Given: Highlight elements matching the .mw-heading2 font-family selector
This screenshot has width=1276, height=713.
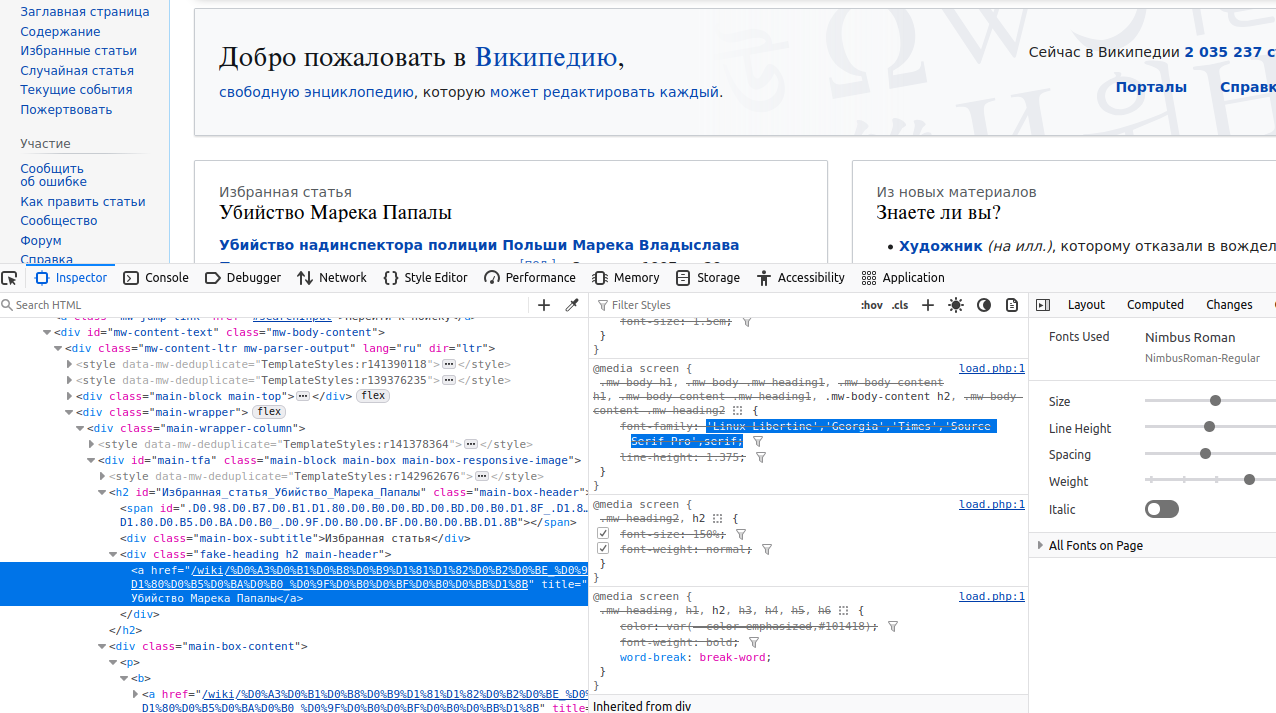Looking at the screenshot, I should click(x=738, y=410).
